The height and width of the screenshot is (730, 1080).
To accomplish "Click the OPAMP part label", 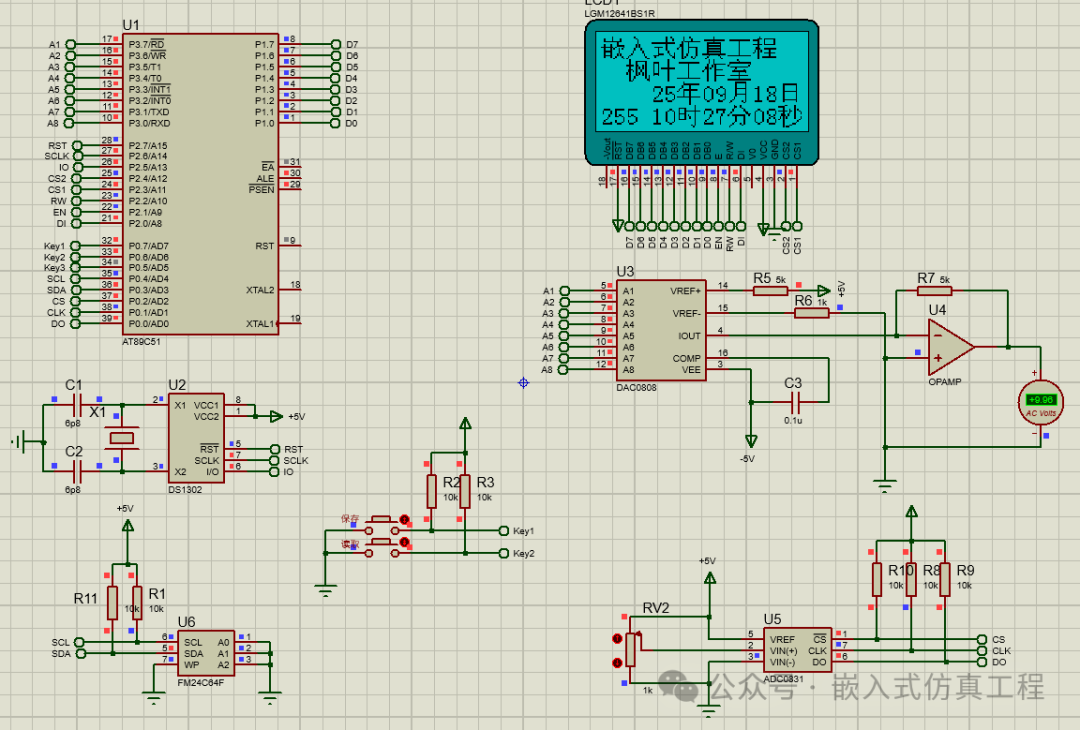I will (945, 382).
